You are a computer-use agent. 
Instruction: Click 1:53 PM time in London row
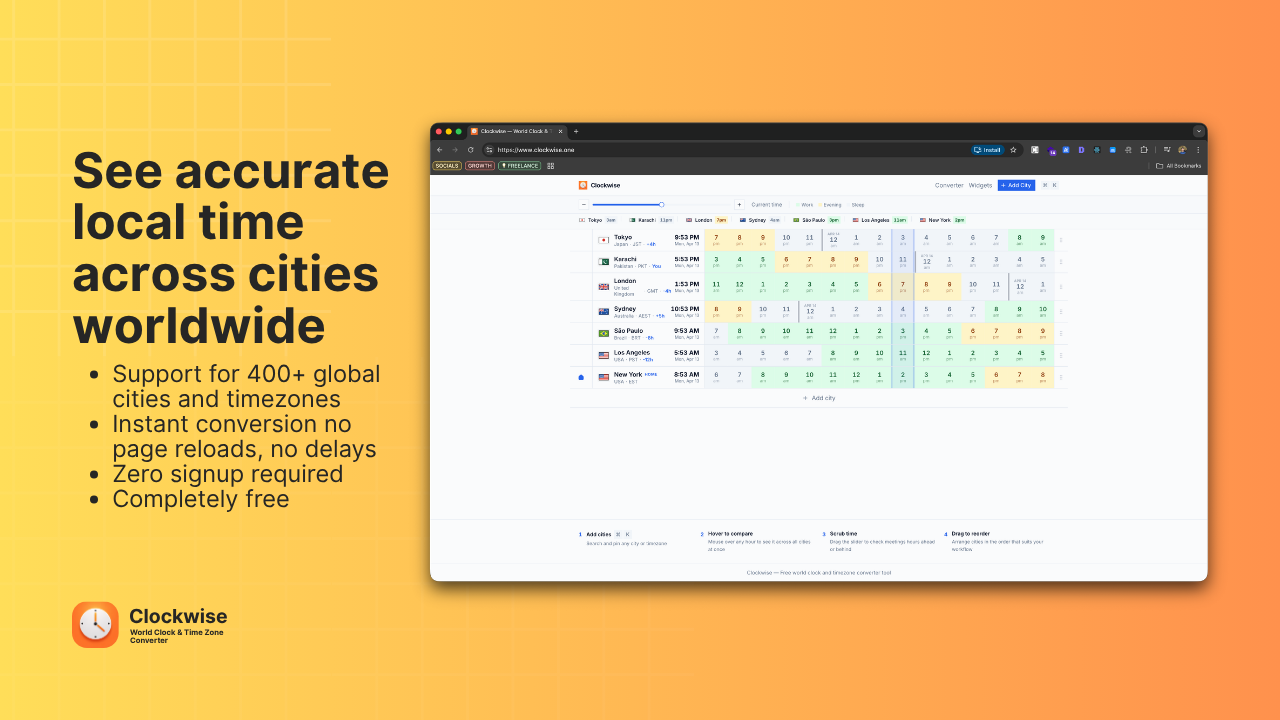(686, 284)
